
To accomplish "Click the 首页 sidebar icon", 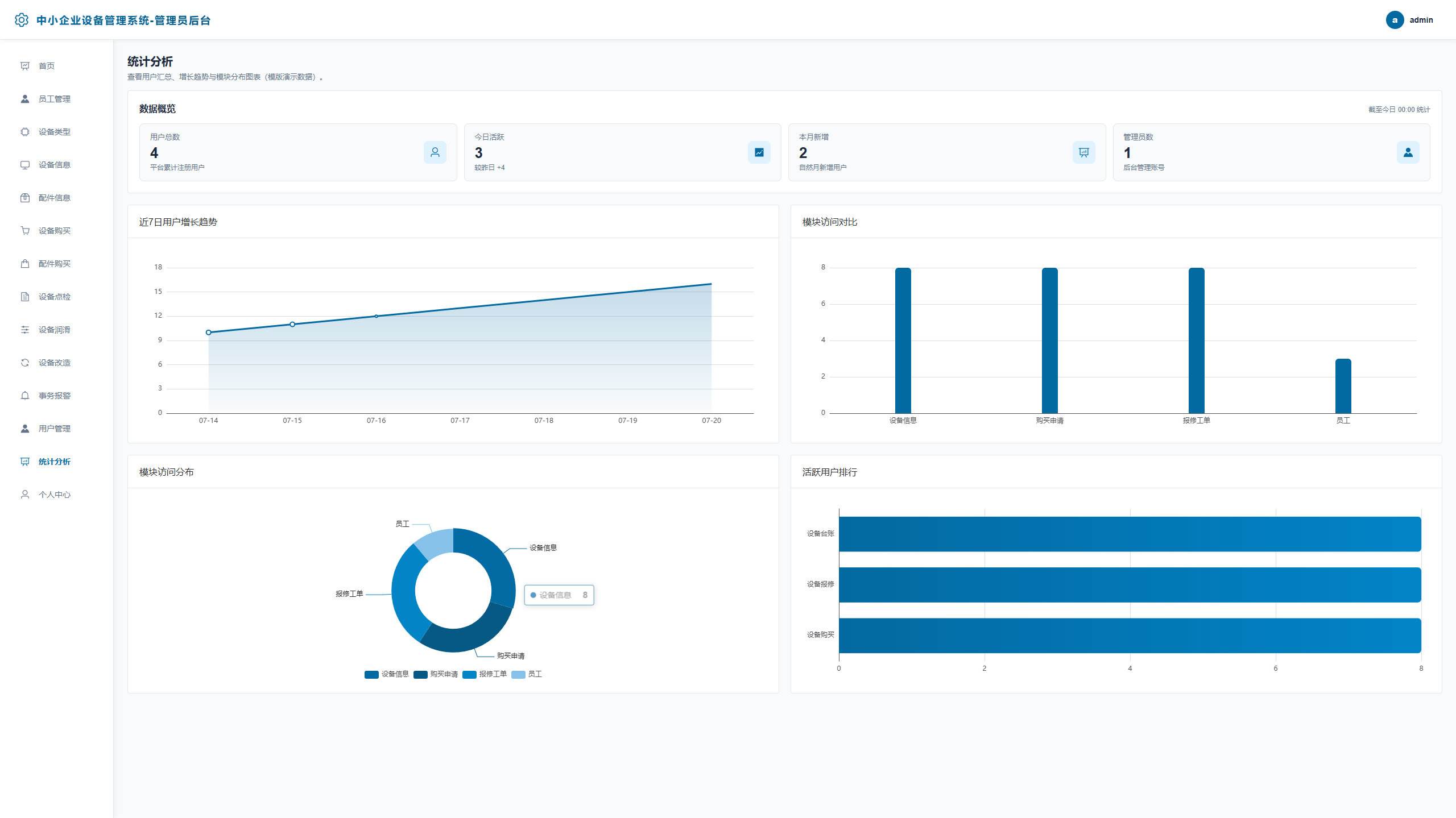I will tap(25, 66).
